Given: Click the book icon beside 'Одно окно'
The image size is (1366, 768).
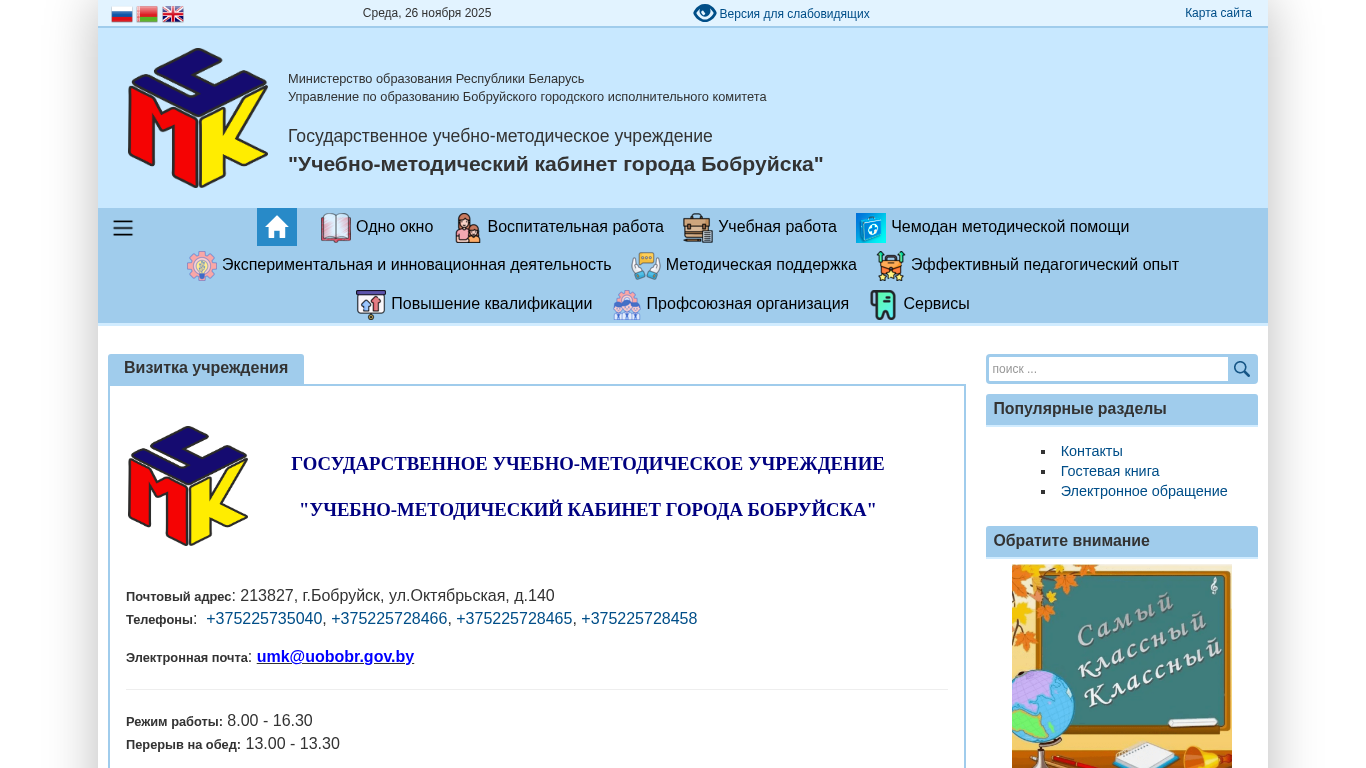Looking at the screenshot, I should click(336, 228).
